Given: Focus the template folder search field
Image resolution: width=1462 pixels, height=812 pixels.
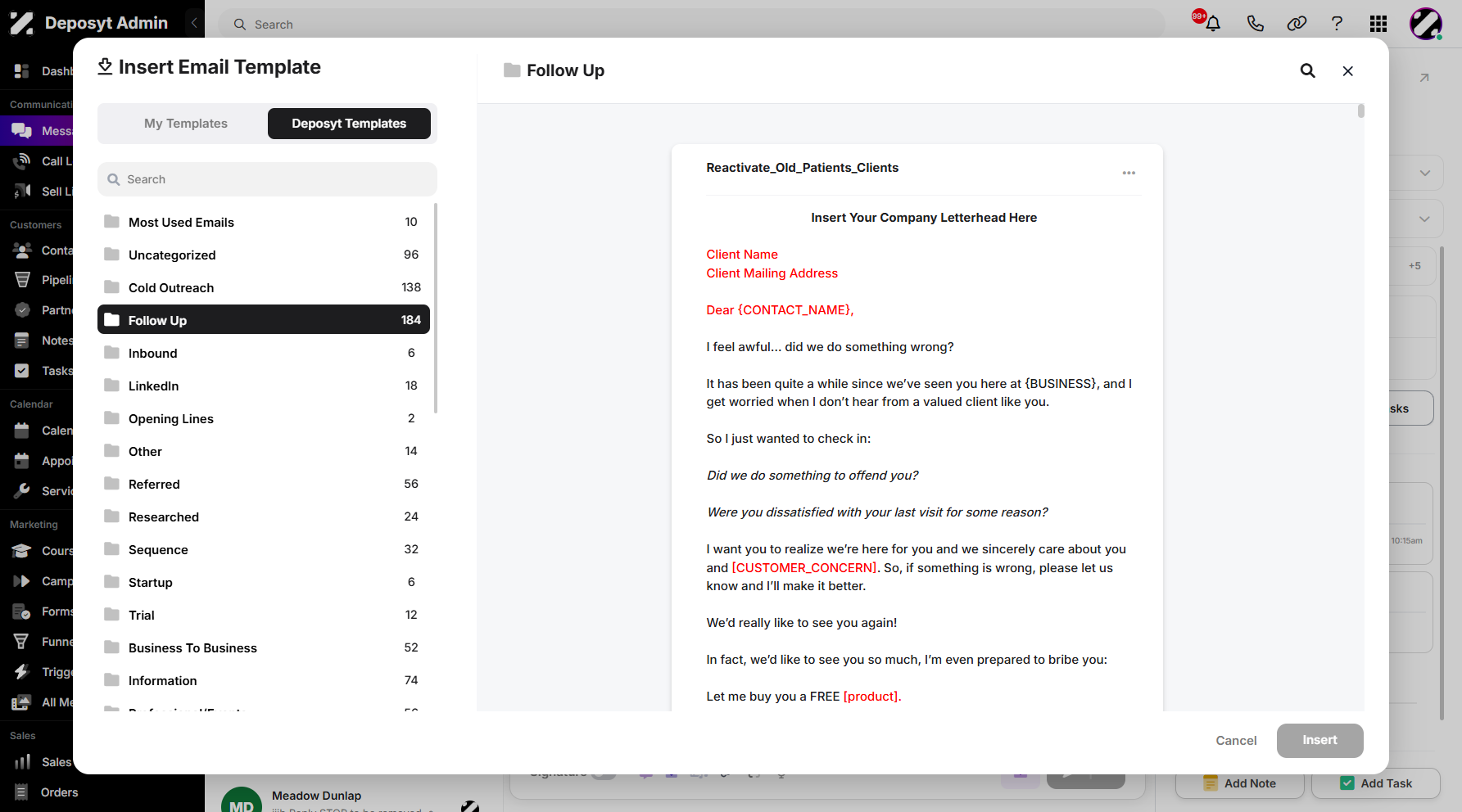Looking at the screenshot, I should (267, 179).
